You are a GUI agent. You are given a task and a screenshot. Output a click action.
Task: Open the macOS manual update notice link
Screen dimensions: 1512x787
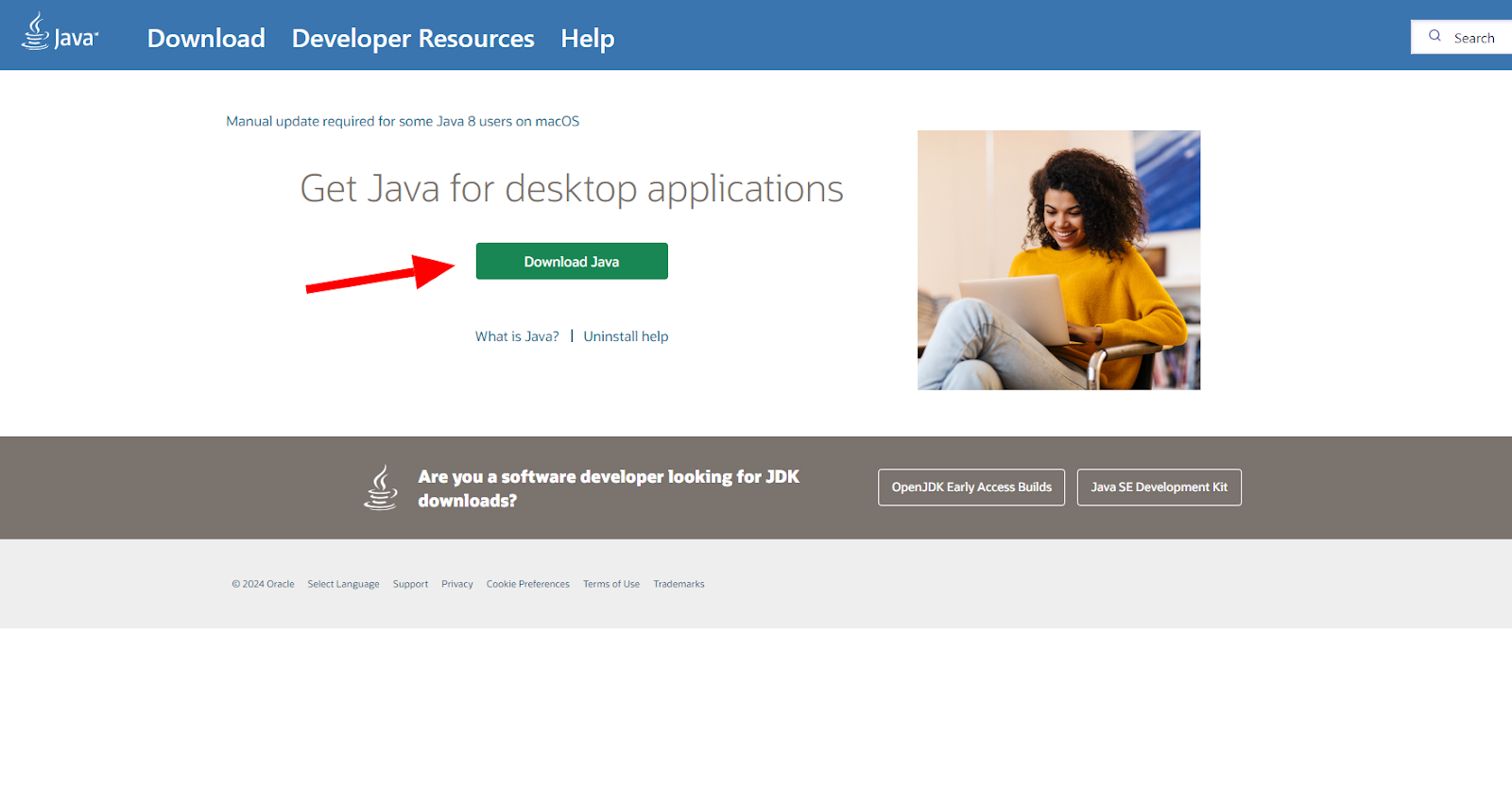point(403,121)
